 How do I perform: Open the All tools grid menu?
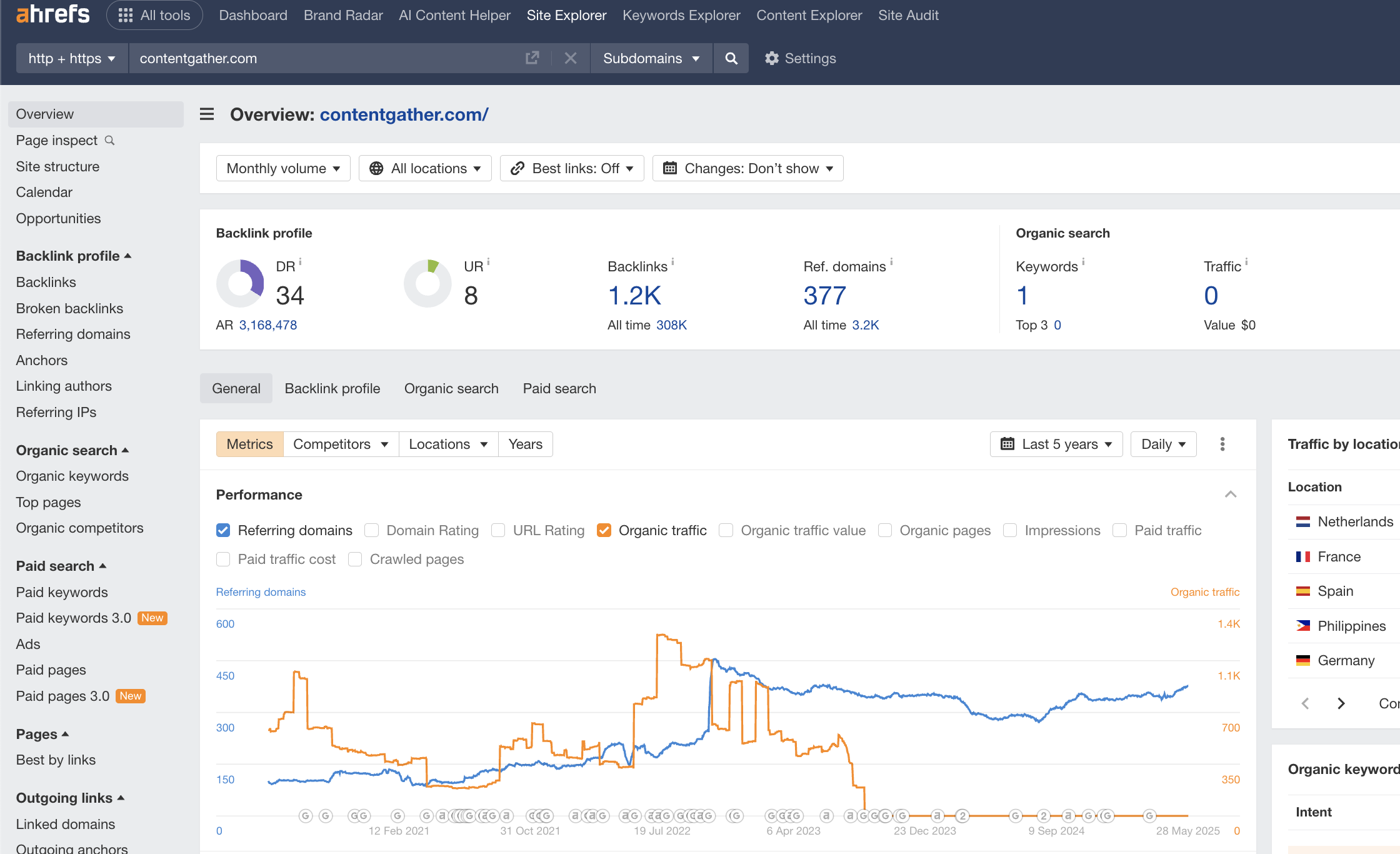154,15
